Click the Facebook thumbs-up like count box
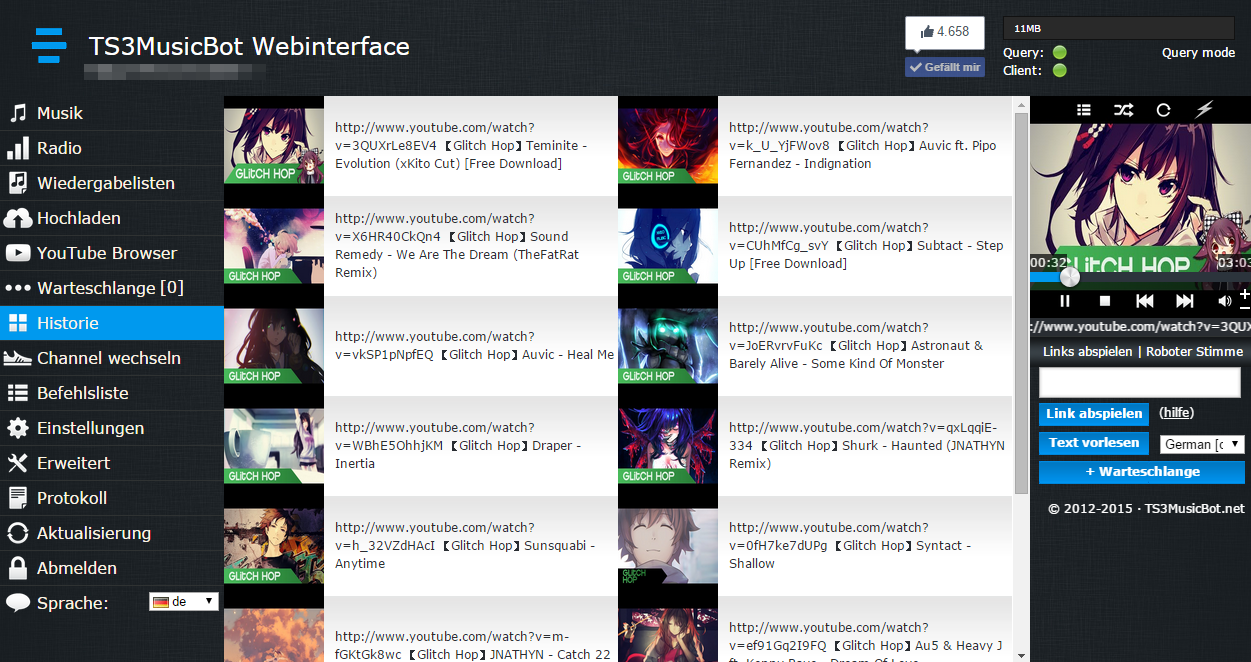Screen dimensions: 1251x662 945,32
